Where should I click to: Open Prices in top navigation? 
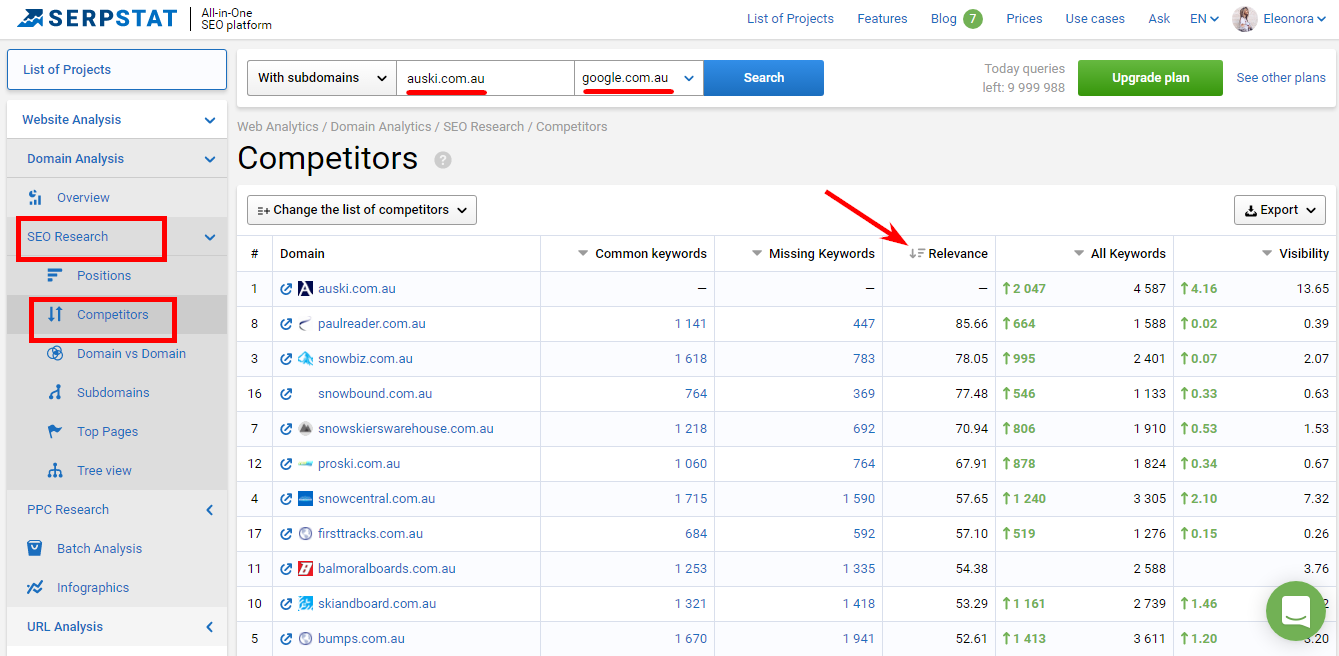1024,19
